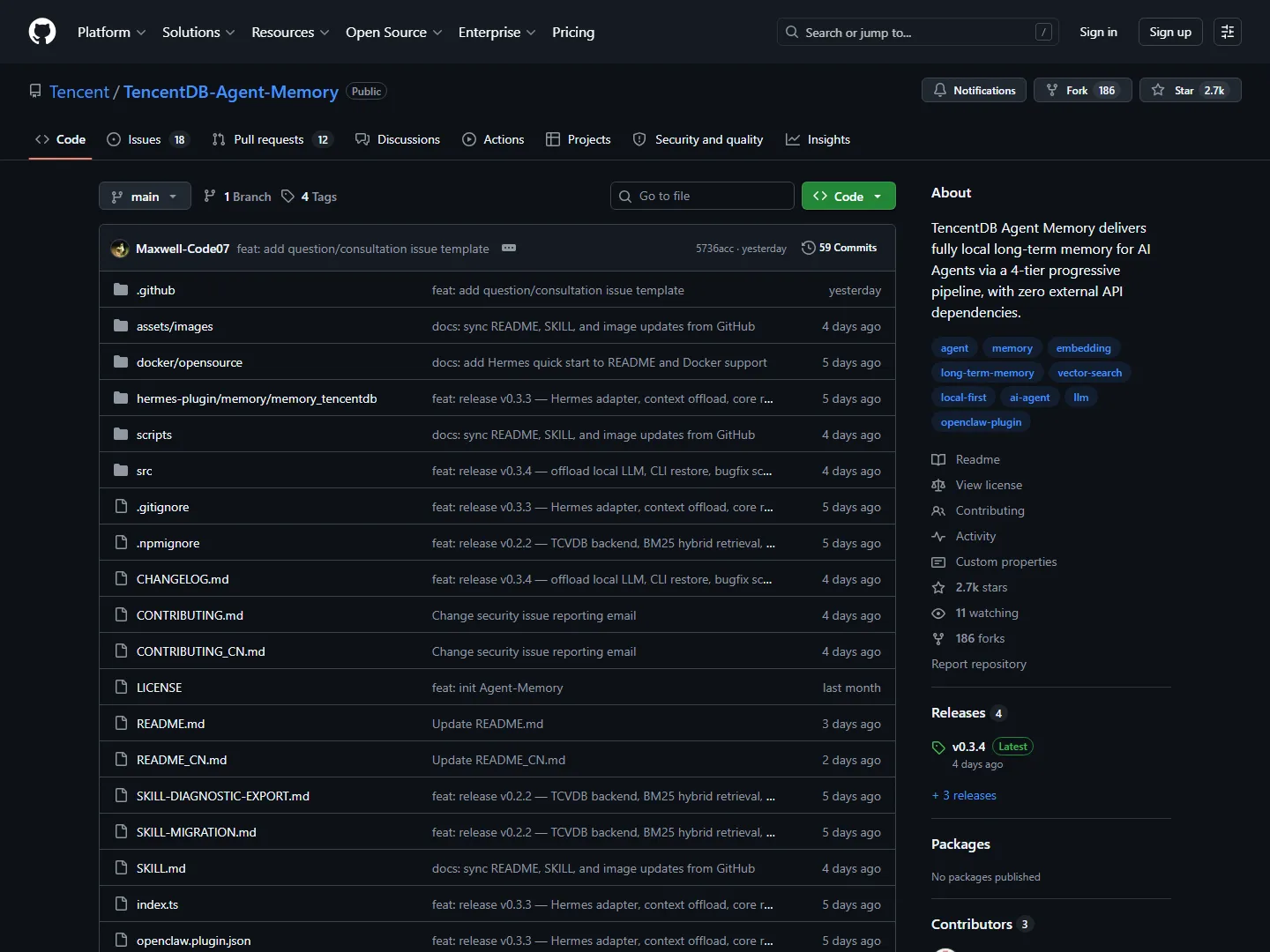Switch to the Issues tab
This screenshot has width=1270, height=952.
tap(146, 139)
